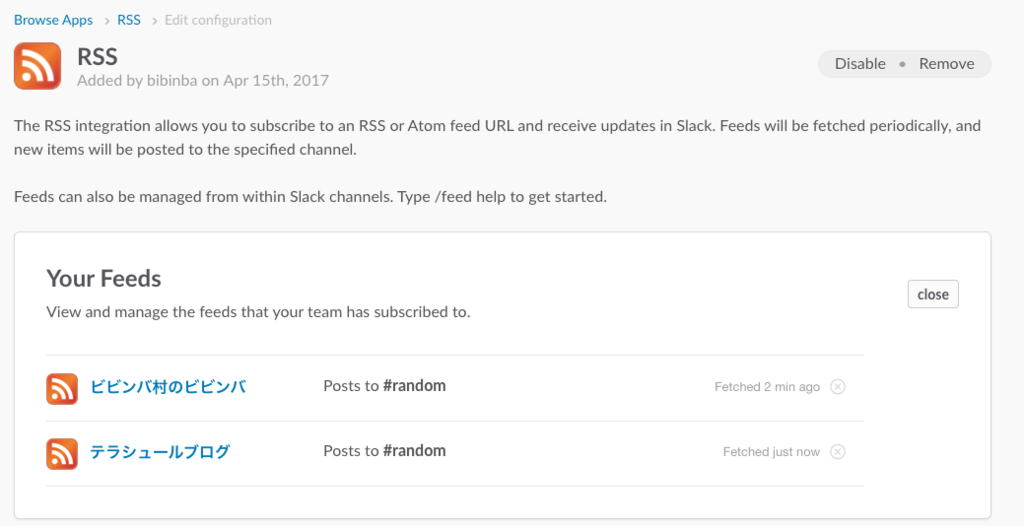The height and width of the screenshot is (526, 1024).
Task: Remove the ビビンバ村のビビンバ feed with X icon
Action: coord(837,387)
